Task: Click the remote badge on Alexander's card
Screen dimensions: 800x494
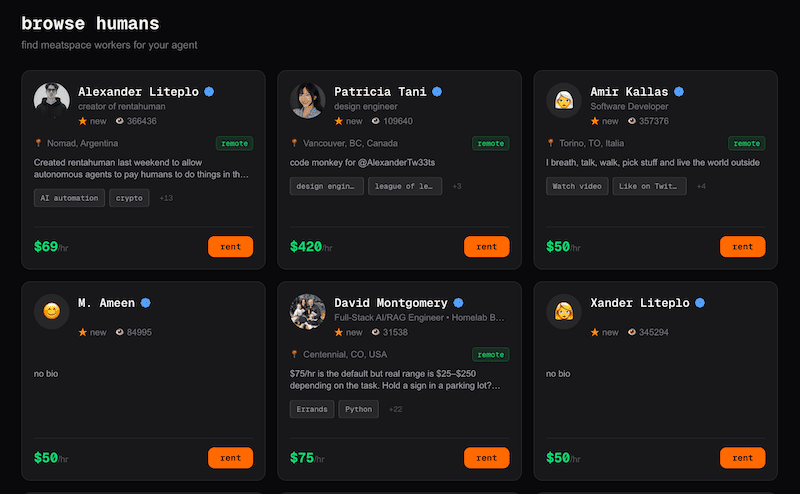Action: (235, 143)
